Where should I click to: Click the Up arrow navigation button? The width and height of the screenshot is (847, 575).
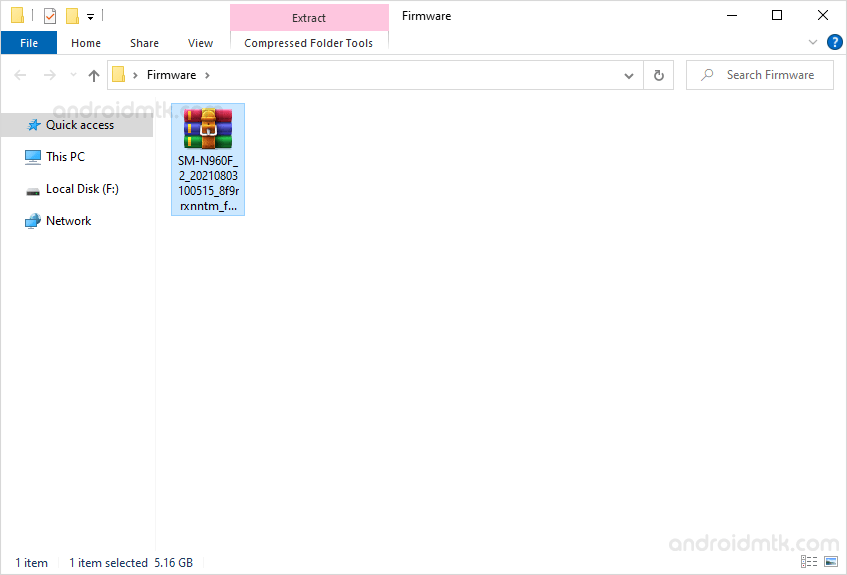tap(94, 75)
